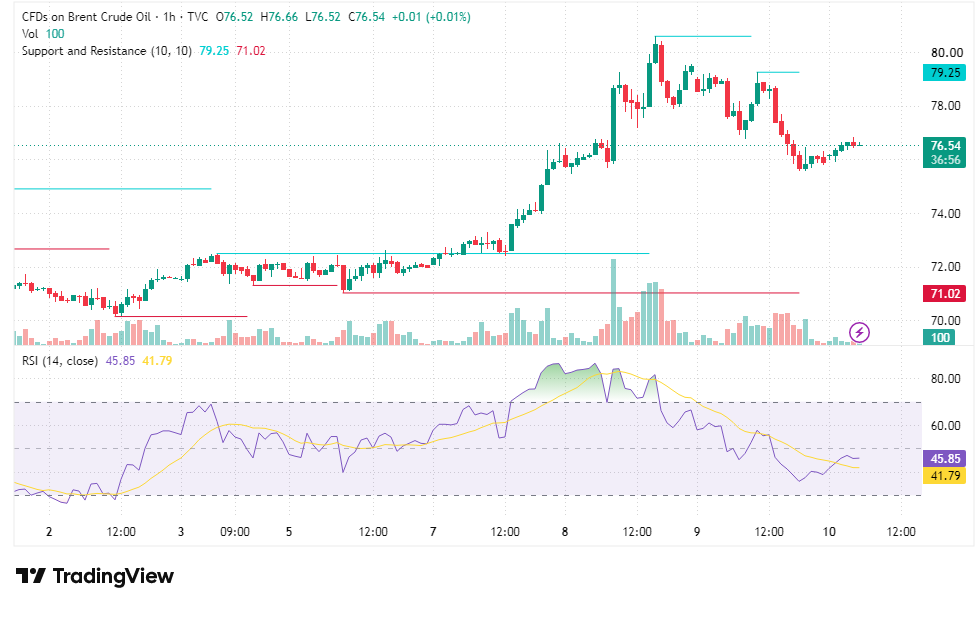The height and width of the screenshot is (631, 980).
Task: Click the yellow 41.79 RSI average label
Action: 944,475
